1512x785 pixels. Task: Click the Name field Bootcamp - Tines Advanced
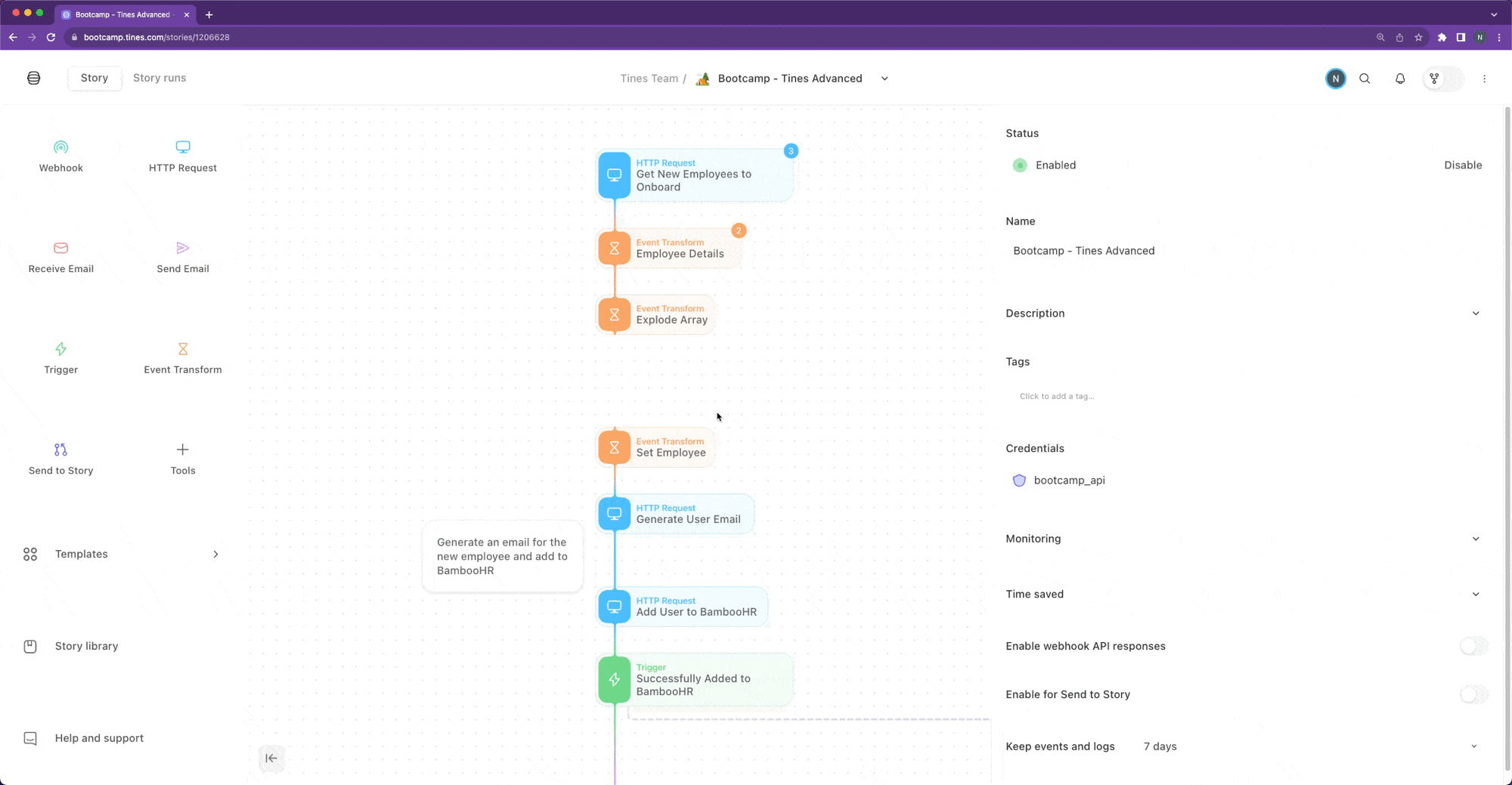tap(1245, 251)
